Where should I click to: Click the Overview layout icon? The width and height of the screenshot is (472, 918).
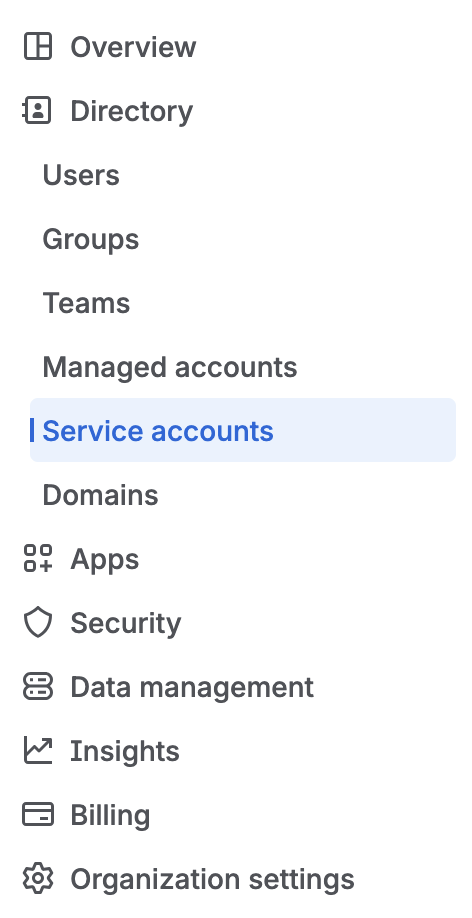coord(38,47)
